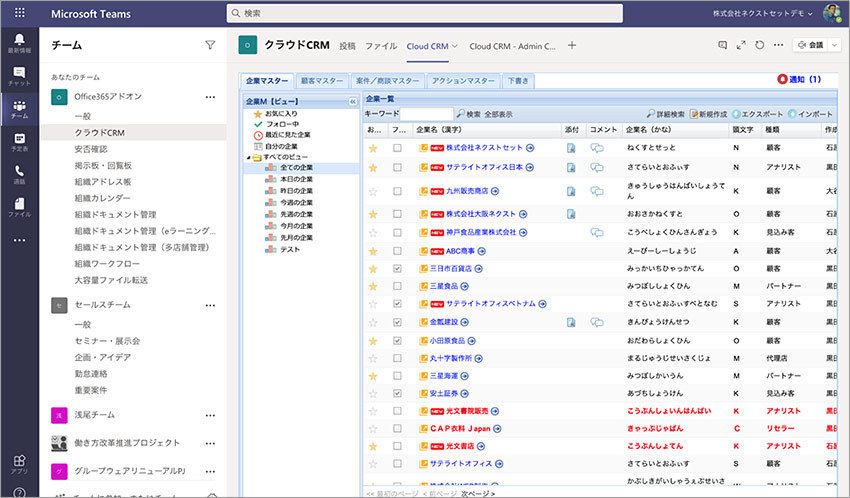Click the キーワード input field
850x498 pixels.
[426, 114]
